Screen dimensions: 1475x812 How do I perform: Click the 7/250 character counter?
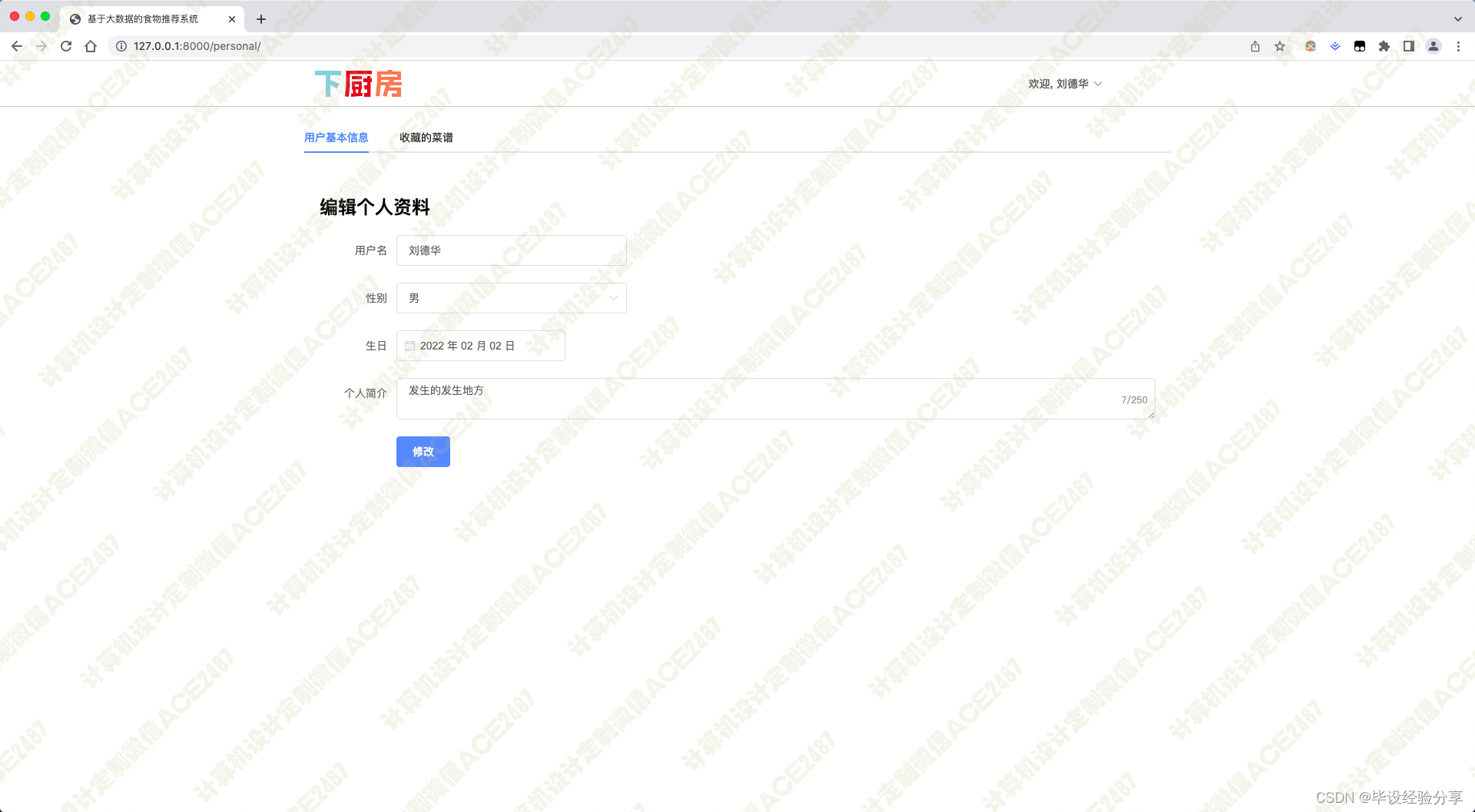[1134, 400]
